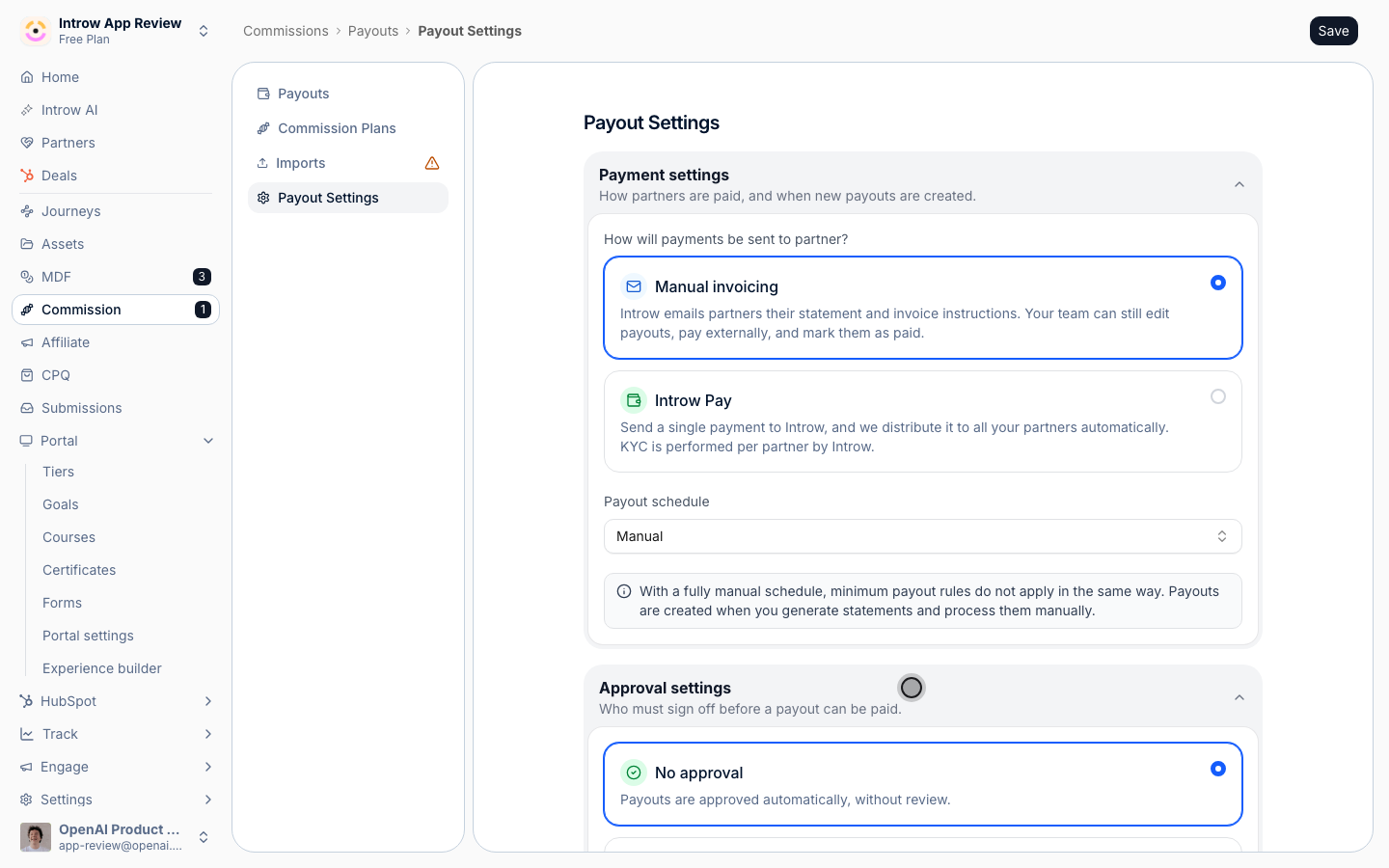Click the Commissions breadcrumb link
This screenshot has height=868, width=1389.
[x=286, y=31]
